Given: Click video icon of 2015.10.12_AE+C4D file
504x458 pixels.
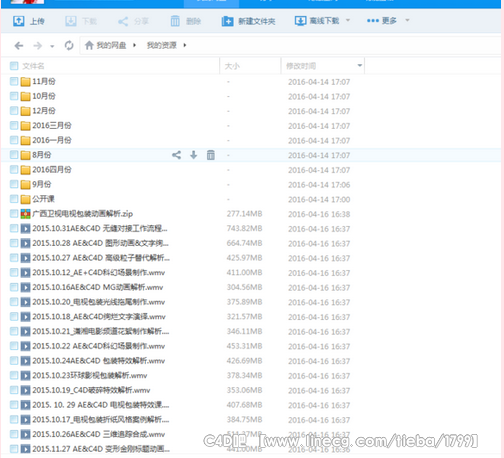Looking at the screenshot, I should click(25, 273).
